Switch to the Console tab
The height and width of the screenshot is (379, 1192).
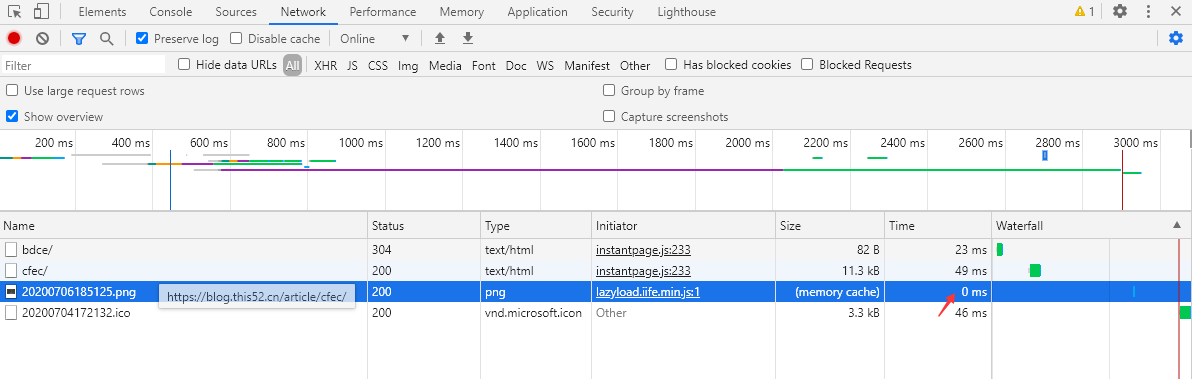[x=170, y=11]
